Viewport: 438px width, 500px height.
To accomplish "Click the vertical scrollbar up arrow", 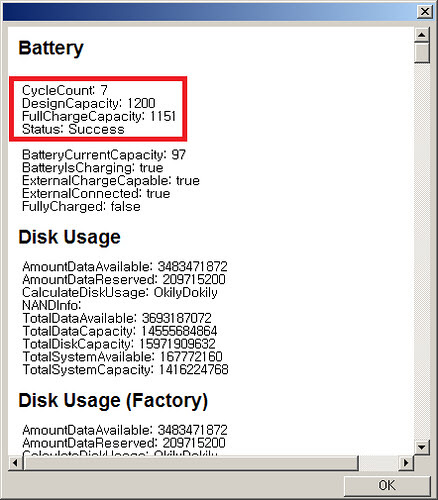I will [x=422, y=34].
